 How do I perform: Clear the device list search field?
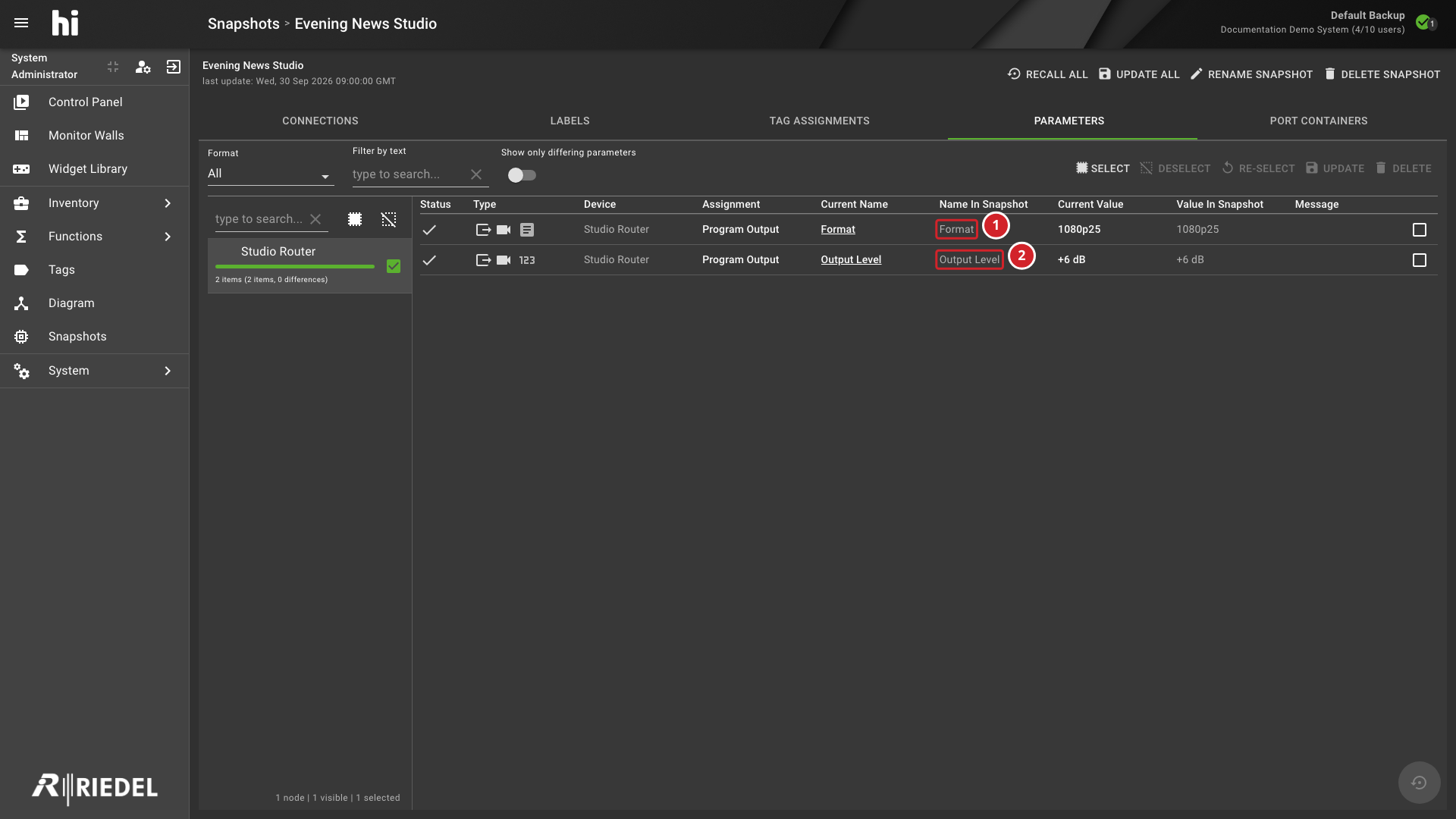coord(315,219)
